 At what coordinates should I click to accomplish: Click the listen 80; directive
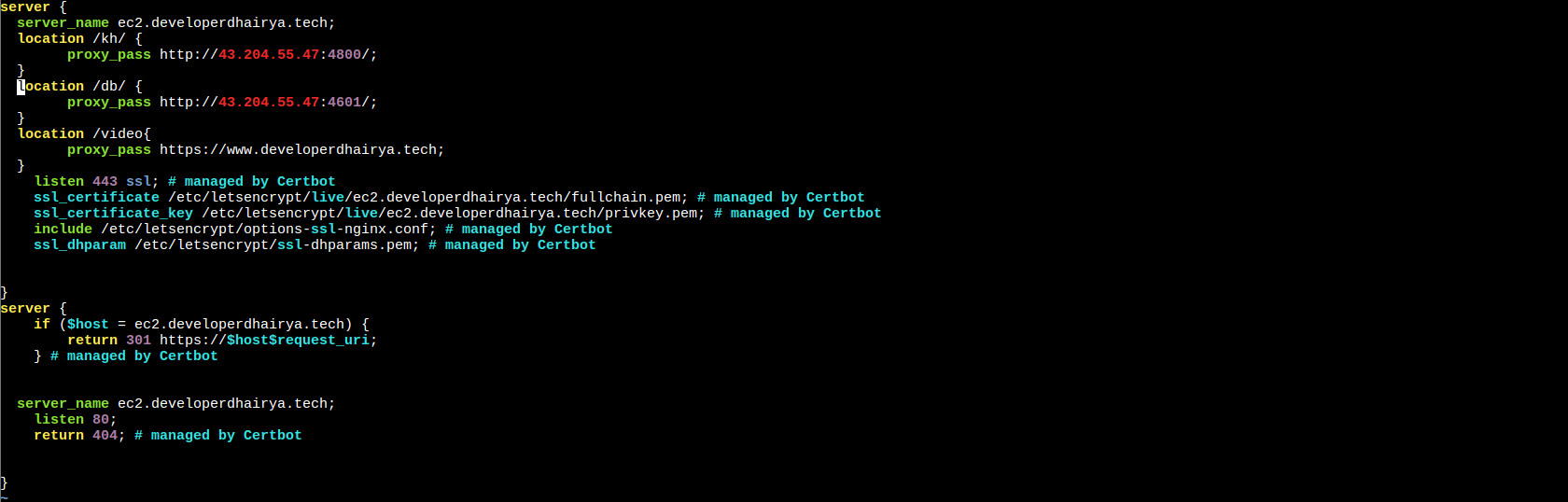(x=76, y=419)
